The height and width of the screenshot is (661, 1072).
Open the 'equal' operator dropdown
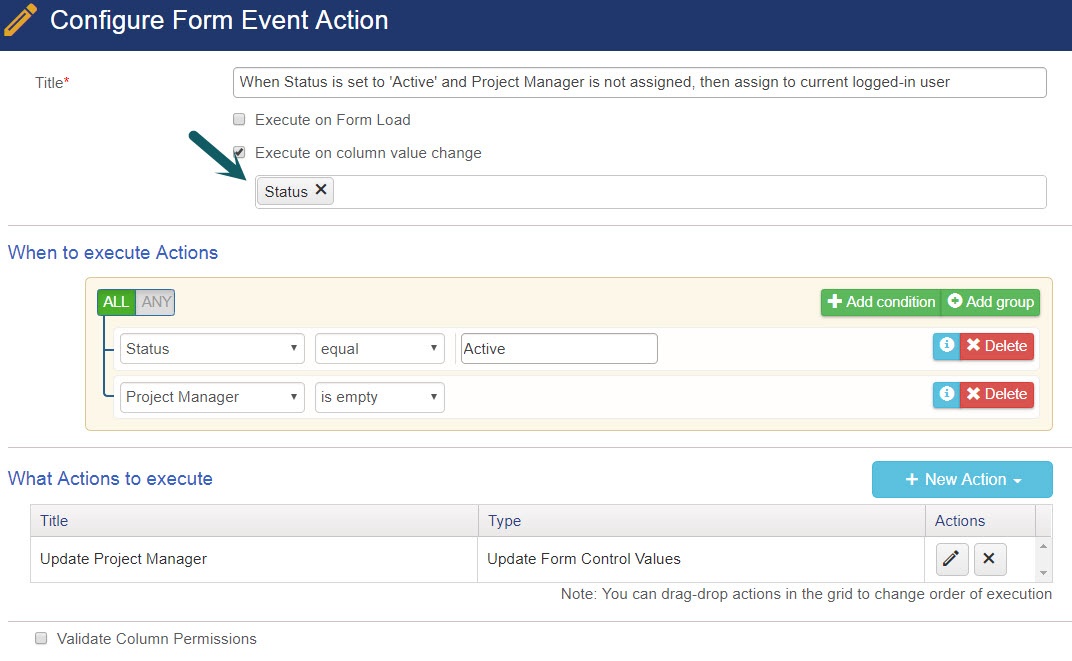coord(379,349)
